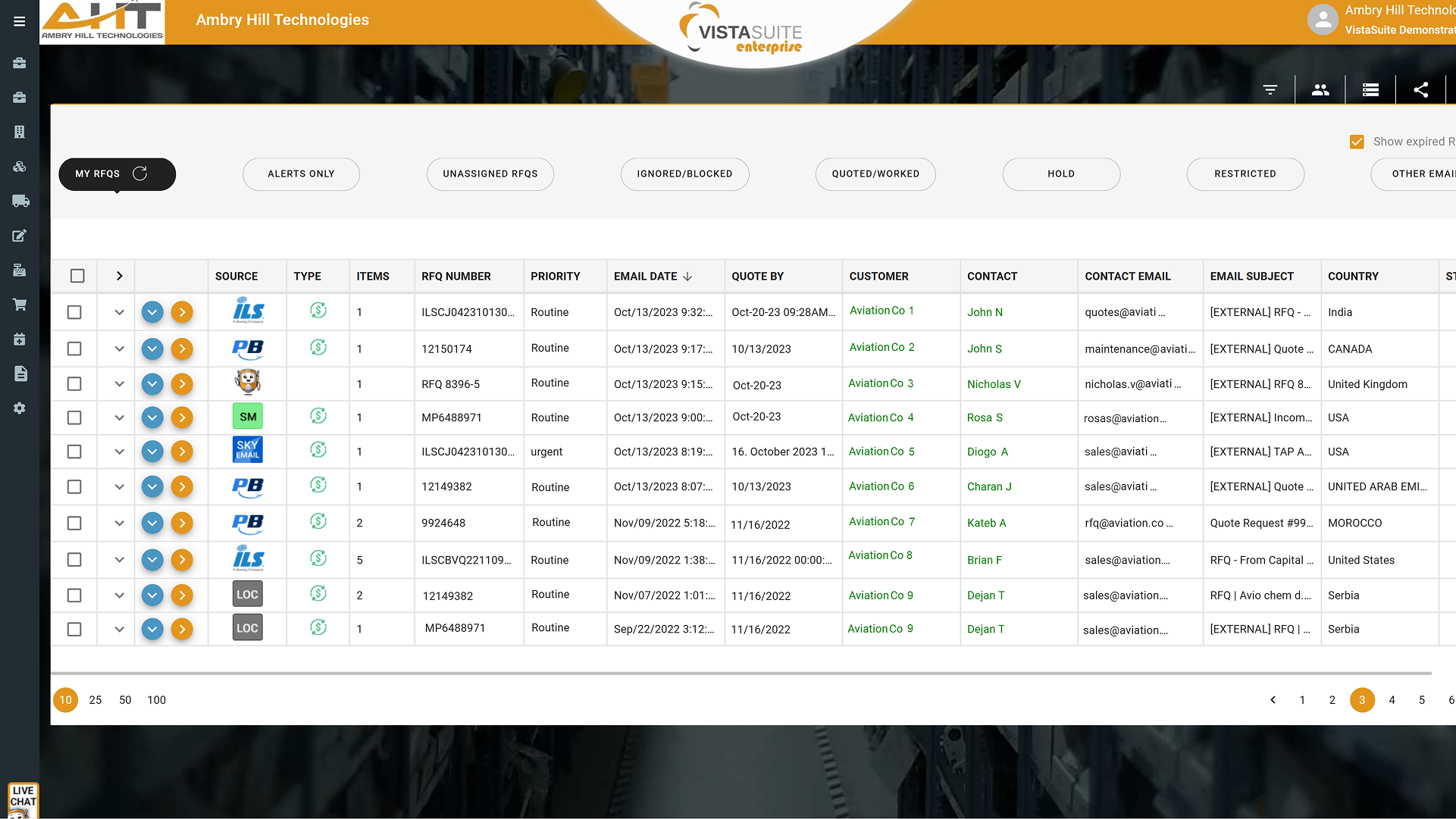Viewport: 1456px width, 819px height.
Task: Expand the Aviation Co 2 row chevron
Action: point(119,349)
